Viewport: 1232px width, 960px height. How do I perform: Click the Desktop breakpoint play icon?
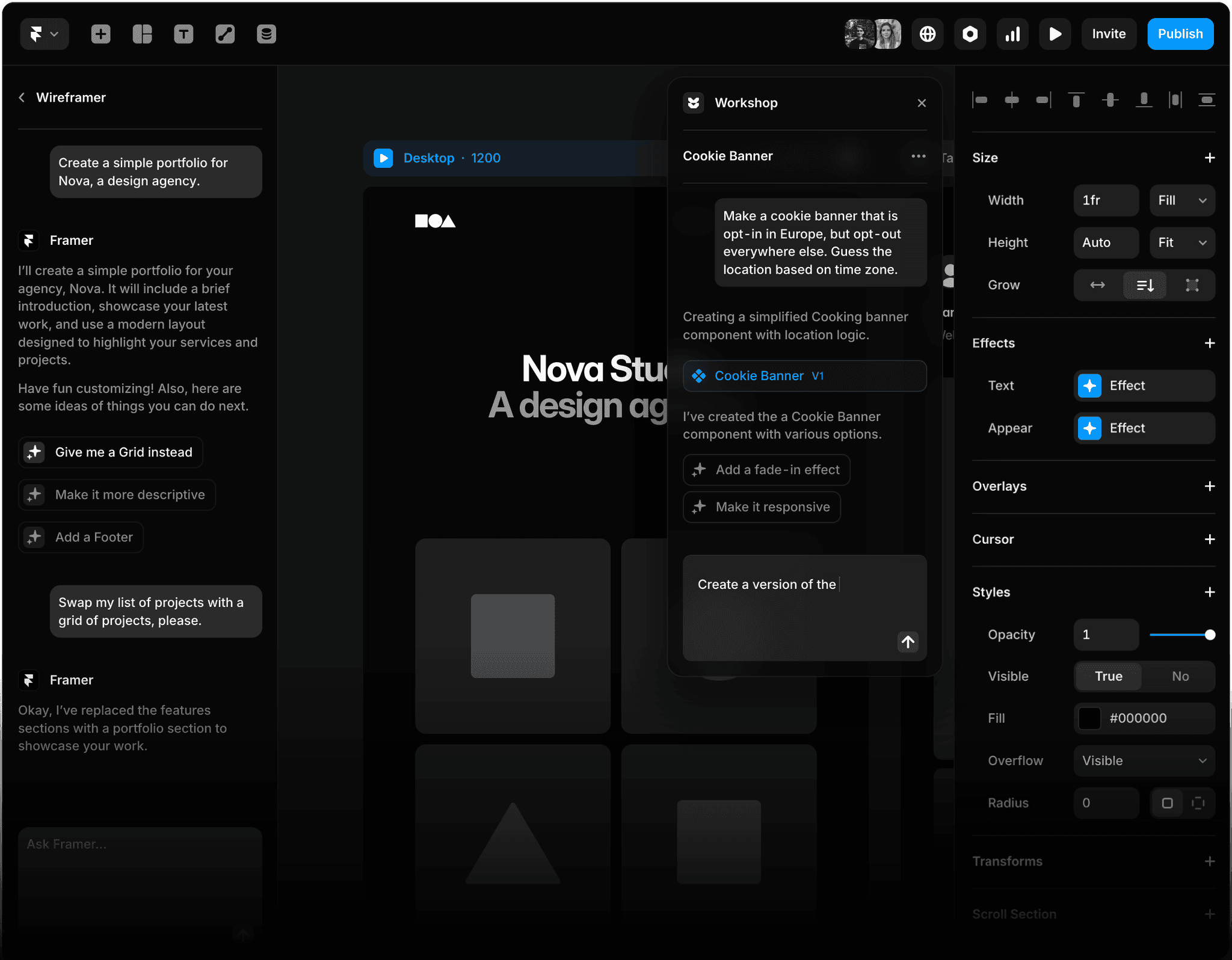(x=383, y=158)
